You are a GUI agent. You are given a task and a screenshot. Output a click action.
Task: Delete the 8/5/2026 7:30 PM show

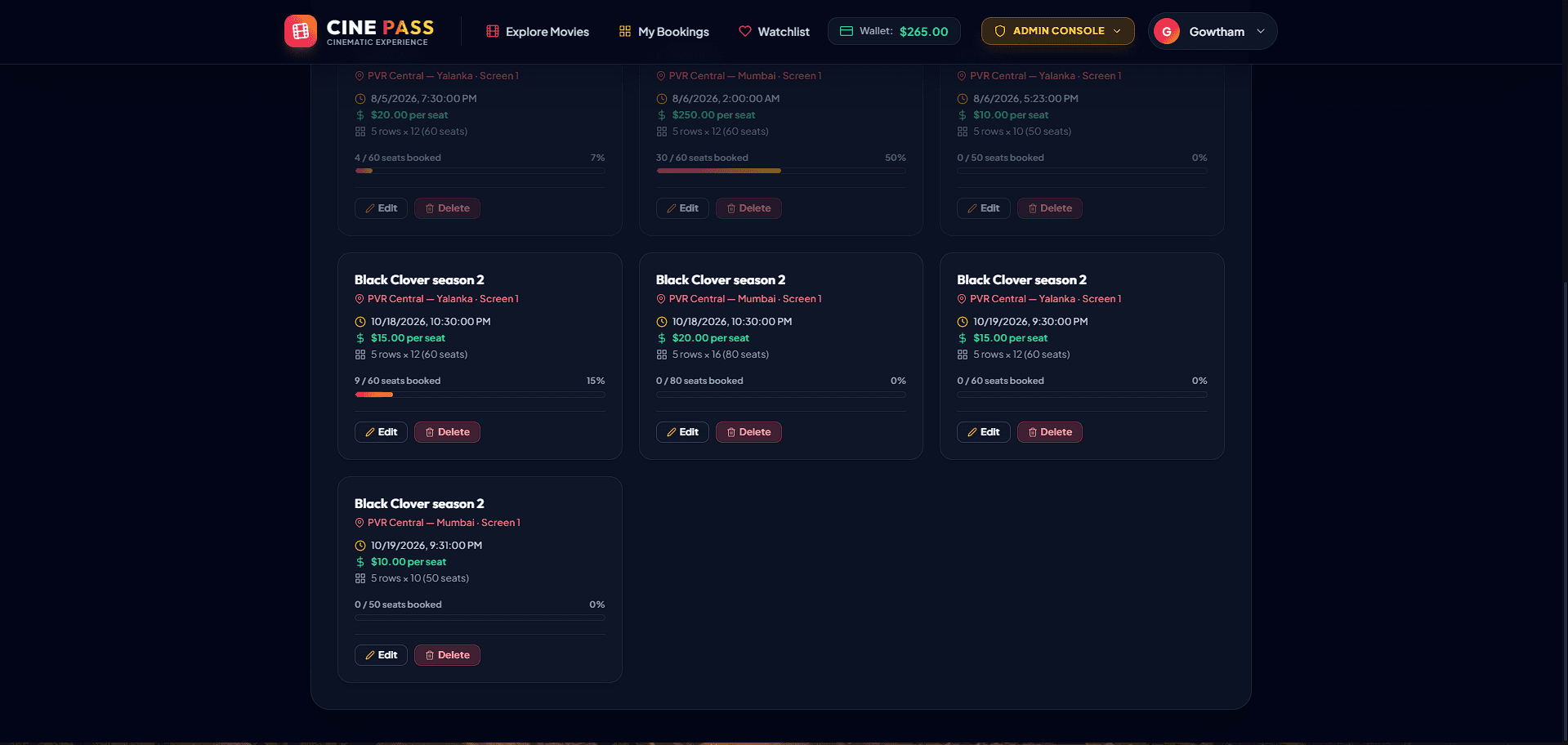click(447, 208)
